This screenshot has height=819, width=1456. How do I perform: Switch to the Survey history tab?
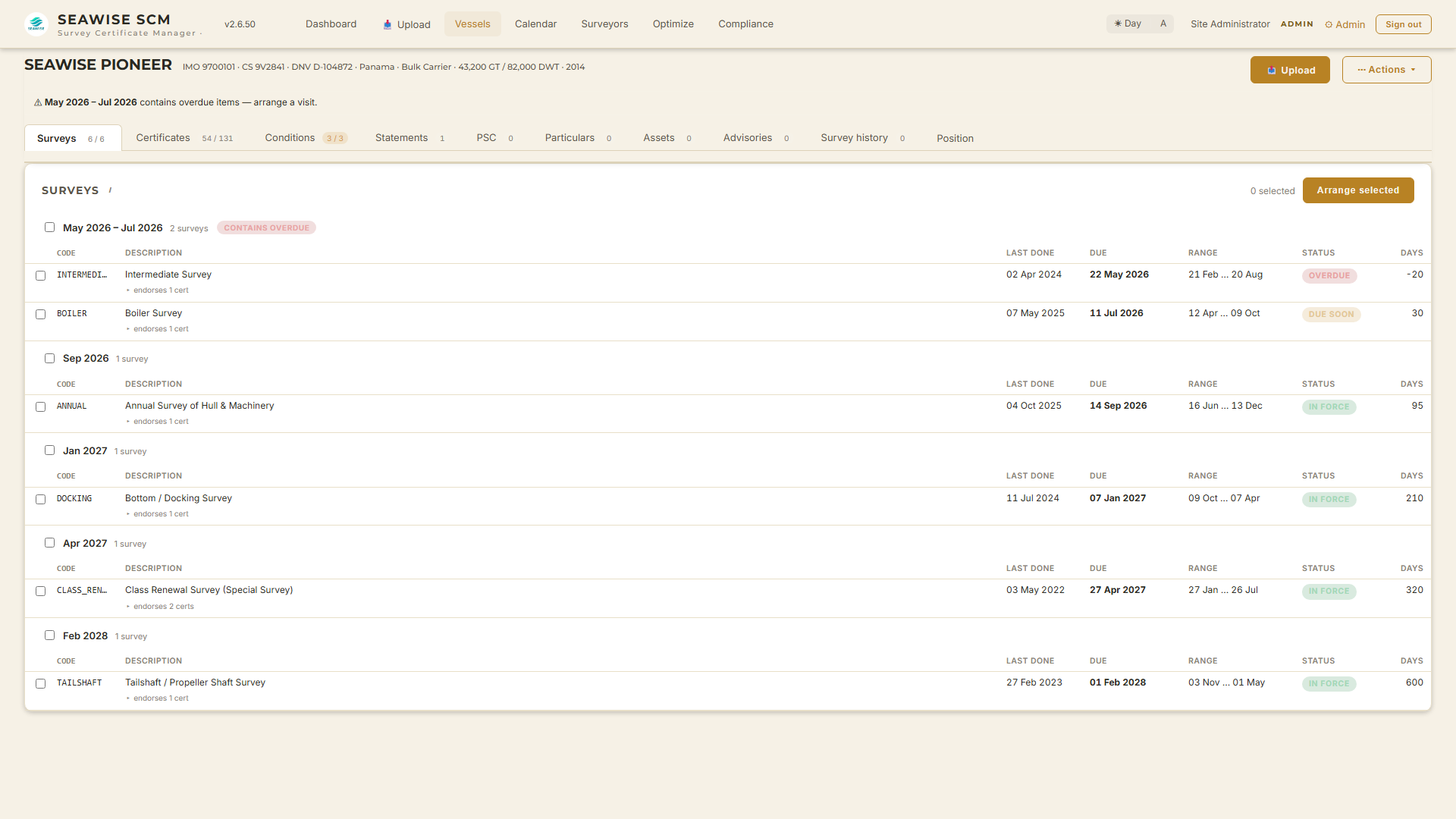pos(863,138)
